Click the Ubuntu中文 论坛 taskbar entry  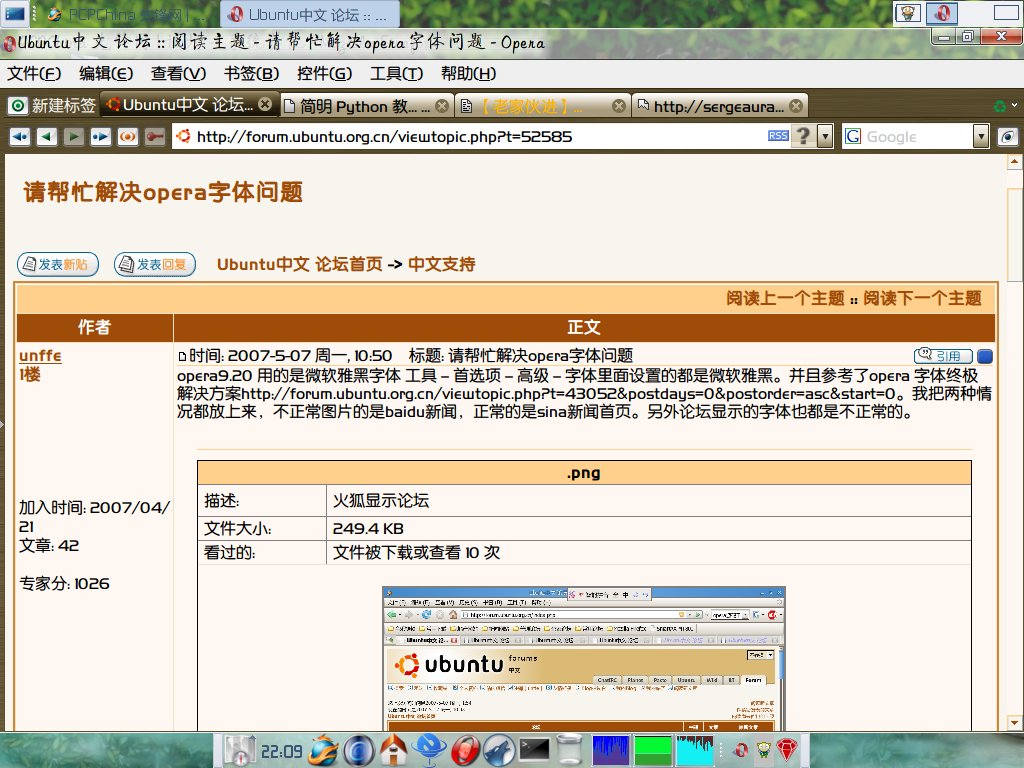(x=310, y=14)
